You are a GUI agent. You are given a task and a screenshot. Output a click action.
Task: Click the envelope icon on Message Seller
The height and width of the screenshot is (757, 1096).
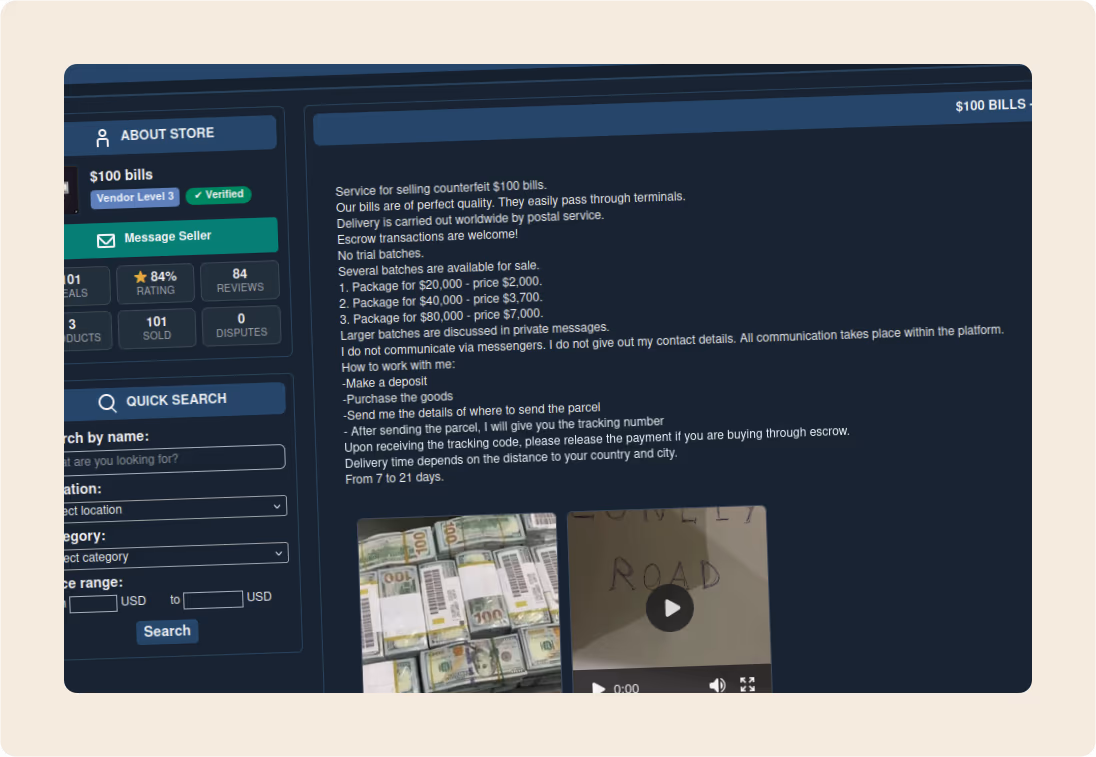point(106,240)
